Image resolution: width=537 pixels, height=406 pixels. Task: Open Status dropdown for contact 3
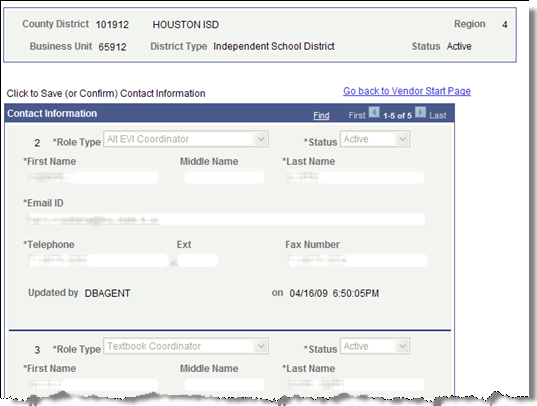[375, 346]
